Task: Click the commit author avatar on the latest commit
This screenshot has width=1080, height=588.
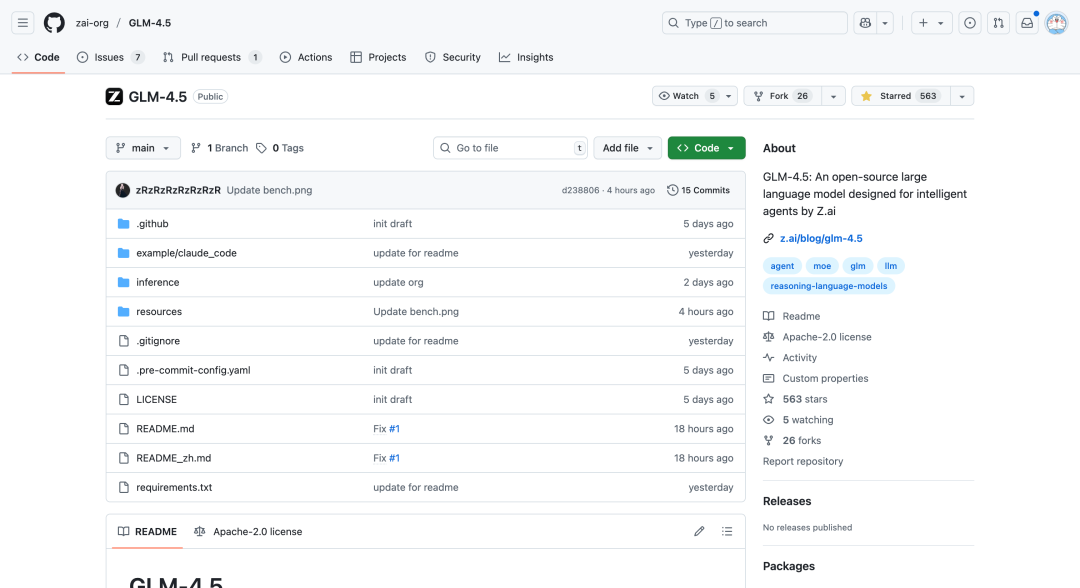Action: pyautogui.click(x=123, y=189)
